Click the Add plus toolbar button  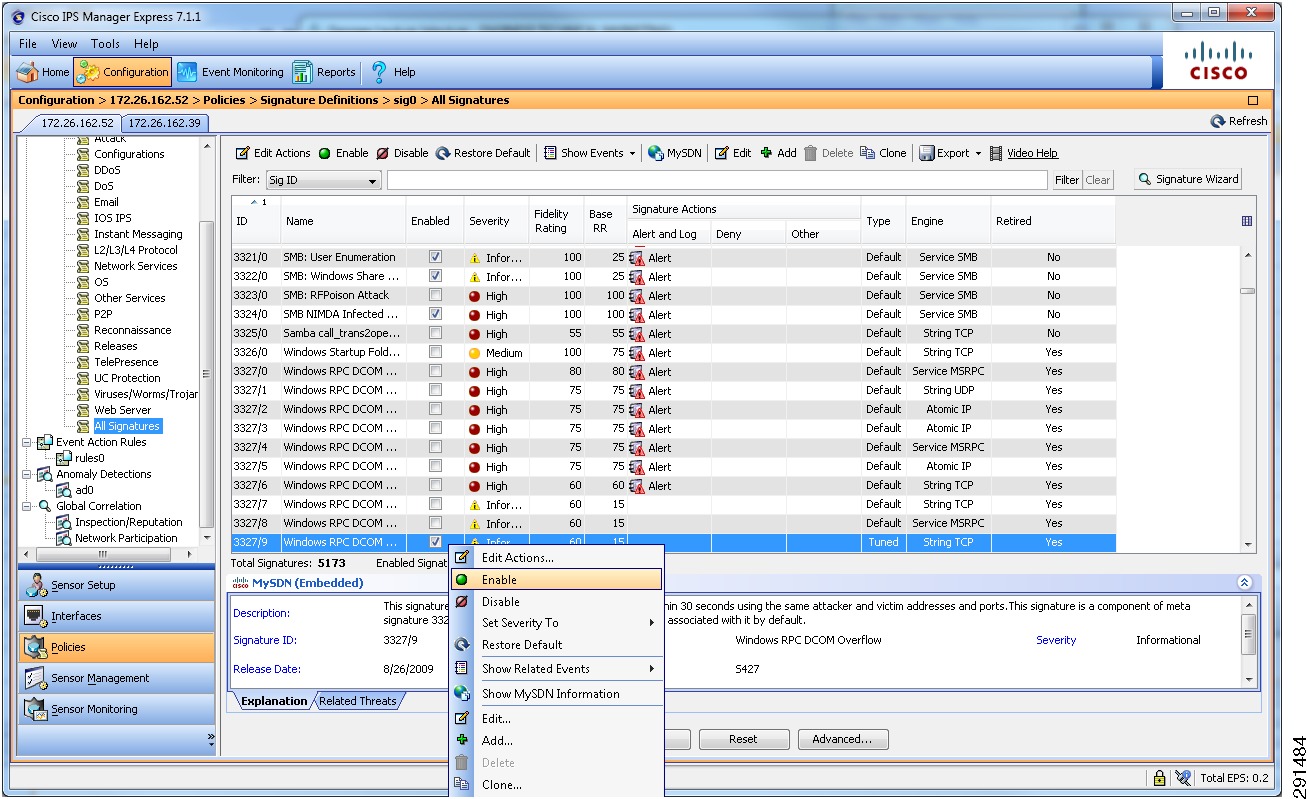[x=779, y=153]
